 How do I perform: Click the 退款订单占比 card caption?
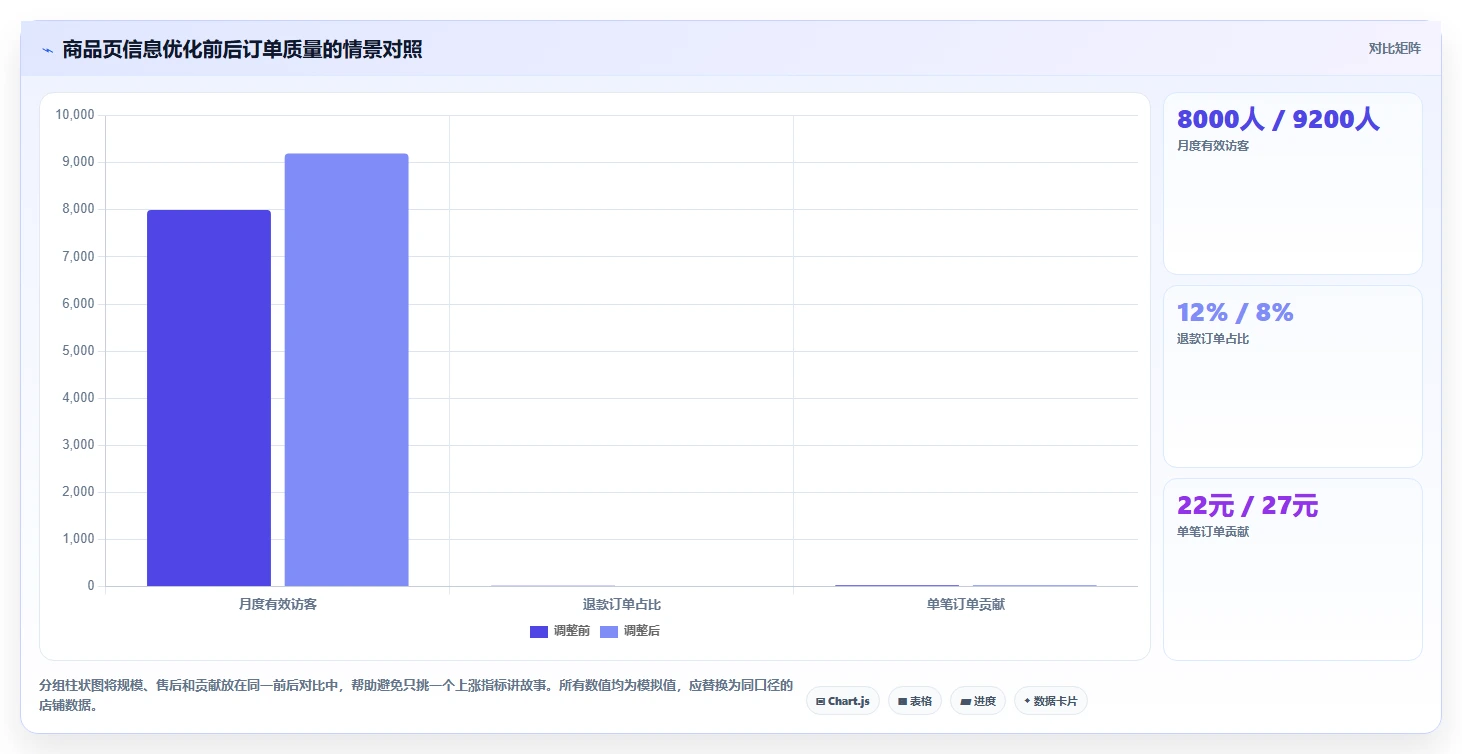click(x=1213, y=338)
